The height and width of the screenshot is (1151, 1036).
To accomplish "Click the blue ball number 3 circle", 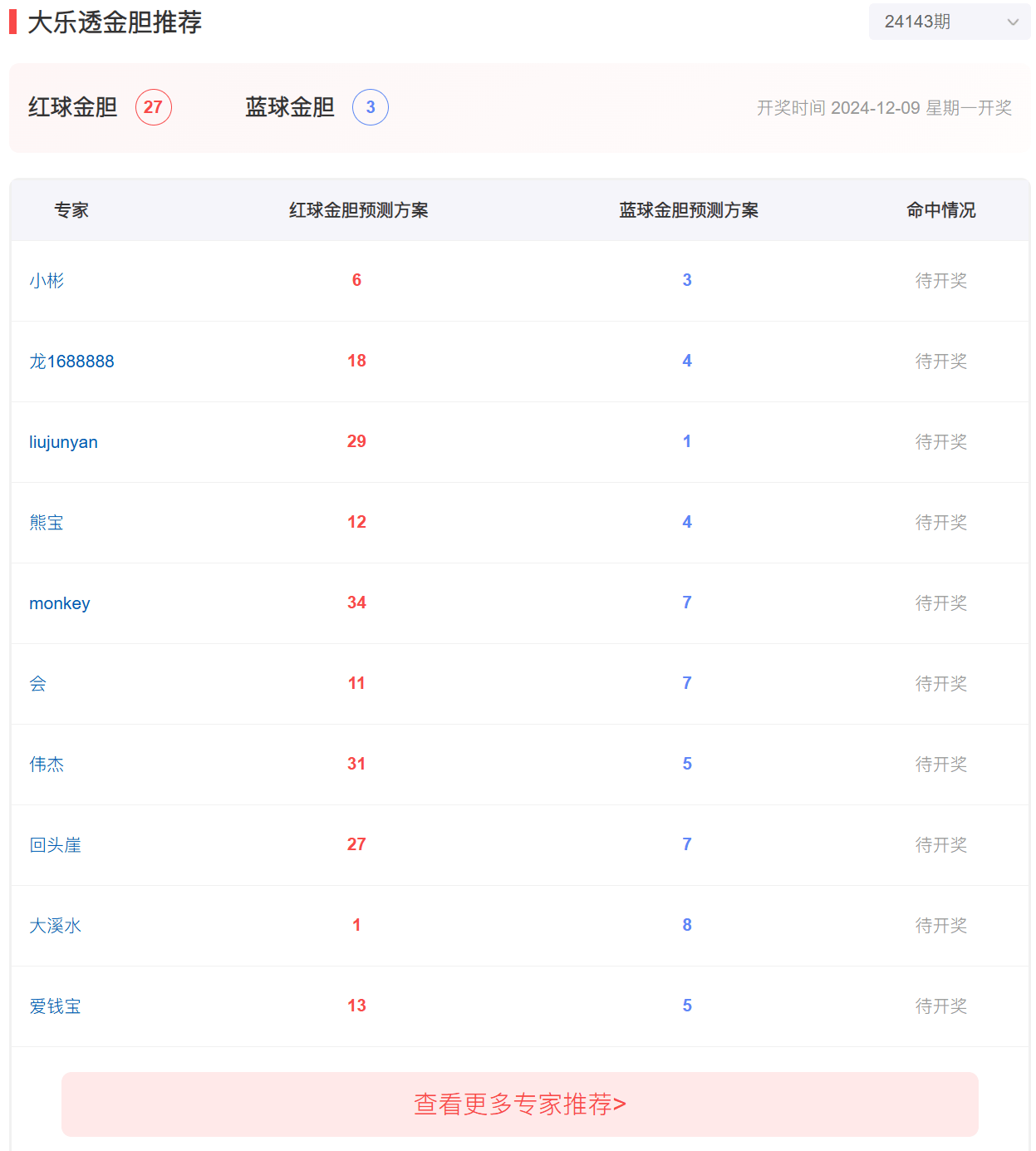I will (371, 107).
